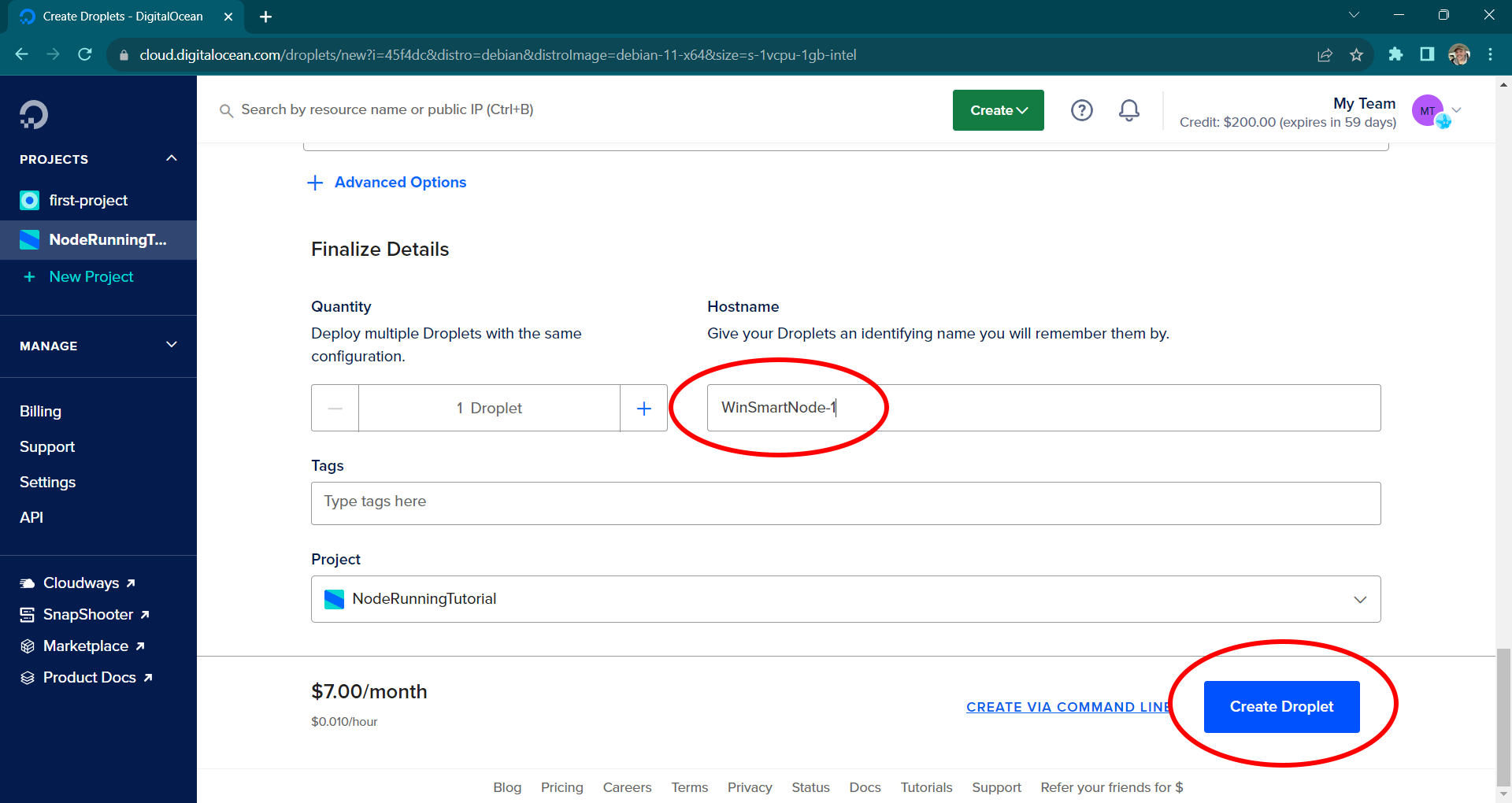The image size is (1512, 803).
Task: Open the Status footer link
Action: pyautogui.click(x=810, y=787)
